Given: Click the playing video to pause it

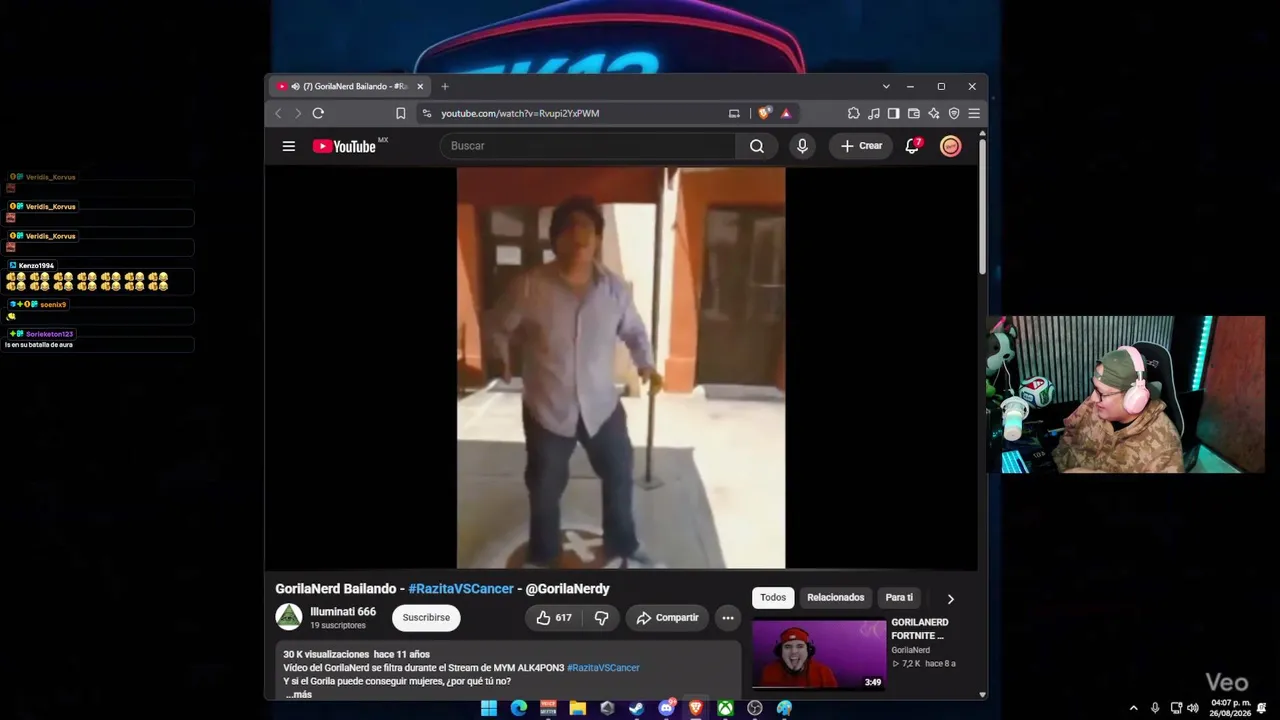Looking at the screenshot, I should 621,368.
